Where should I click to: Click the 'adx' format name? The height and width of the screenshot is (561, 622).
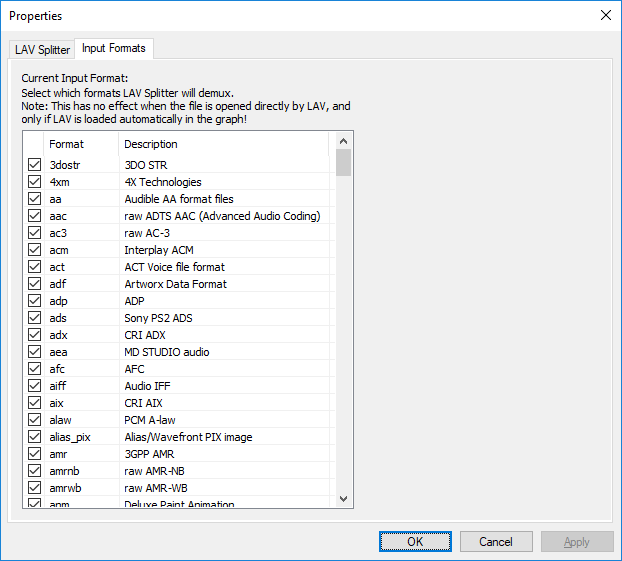58,335
